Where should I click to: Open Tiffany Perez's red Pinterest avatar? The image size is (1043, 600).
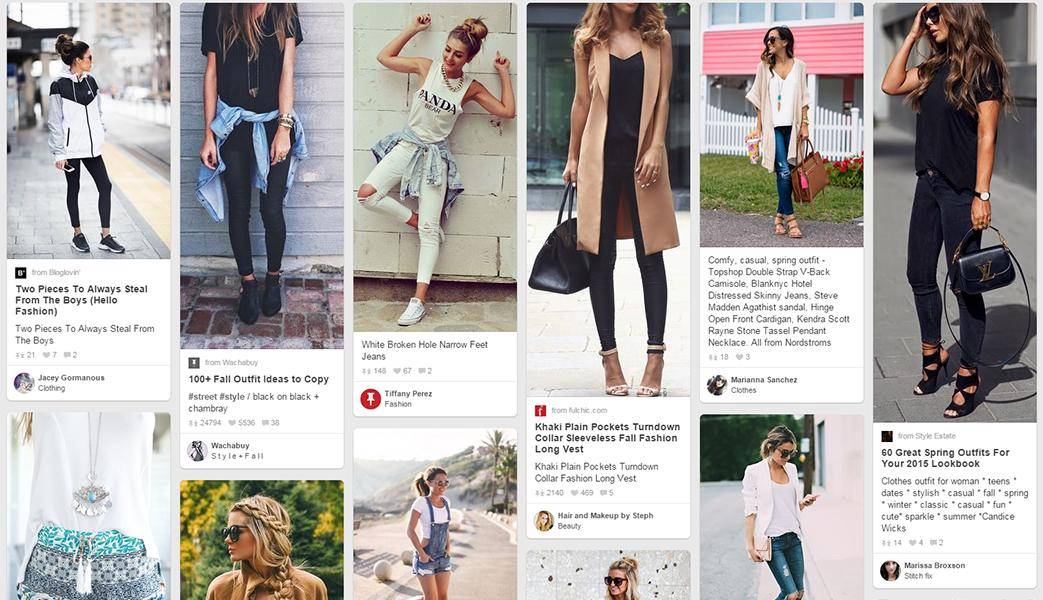(371, 398)
